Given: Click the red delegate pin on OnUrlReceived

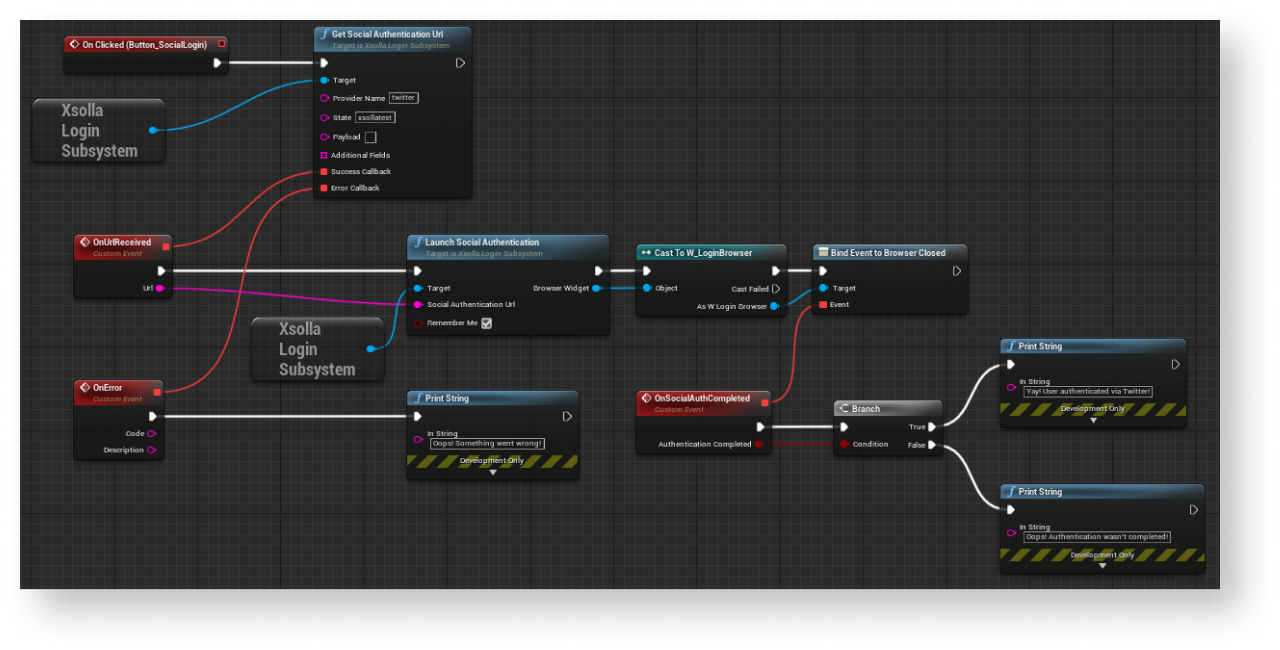Looking at the screenshot, I should pyautogui.click(x=166, y=244).
